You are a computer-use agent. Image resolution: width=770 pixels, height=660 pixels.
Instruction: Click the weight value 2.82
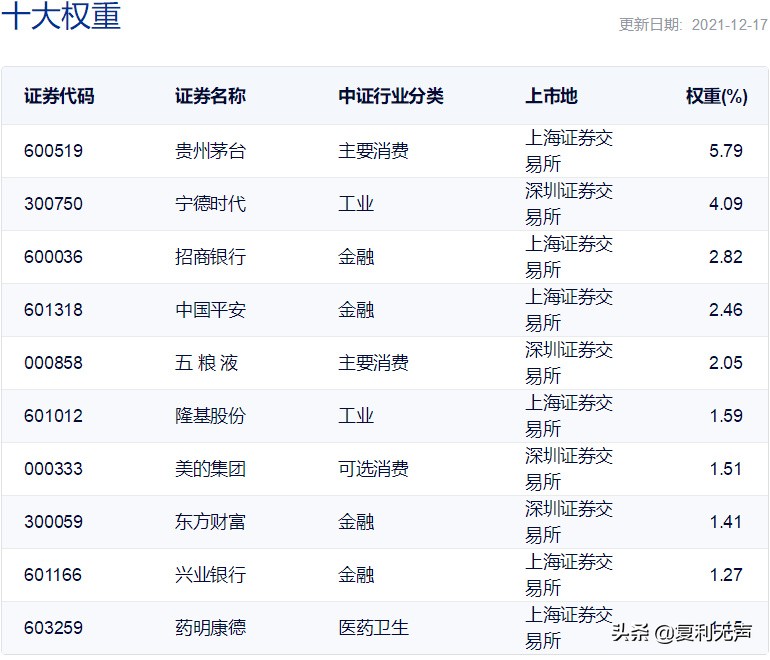point(726,257)
